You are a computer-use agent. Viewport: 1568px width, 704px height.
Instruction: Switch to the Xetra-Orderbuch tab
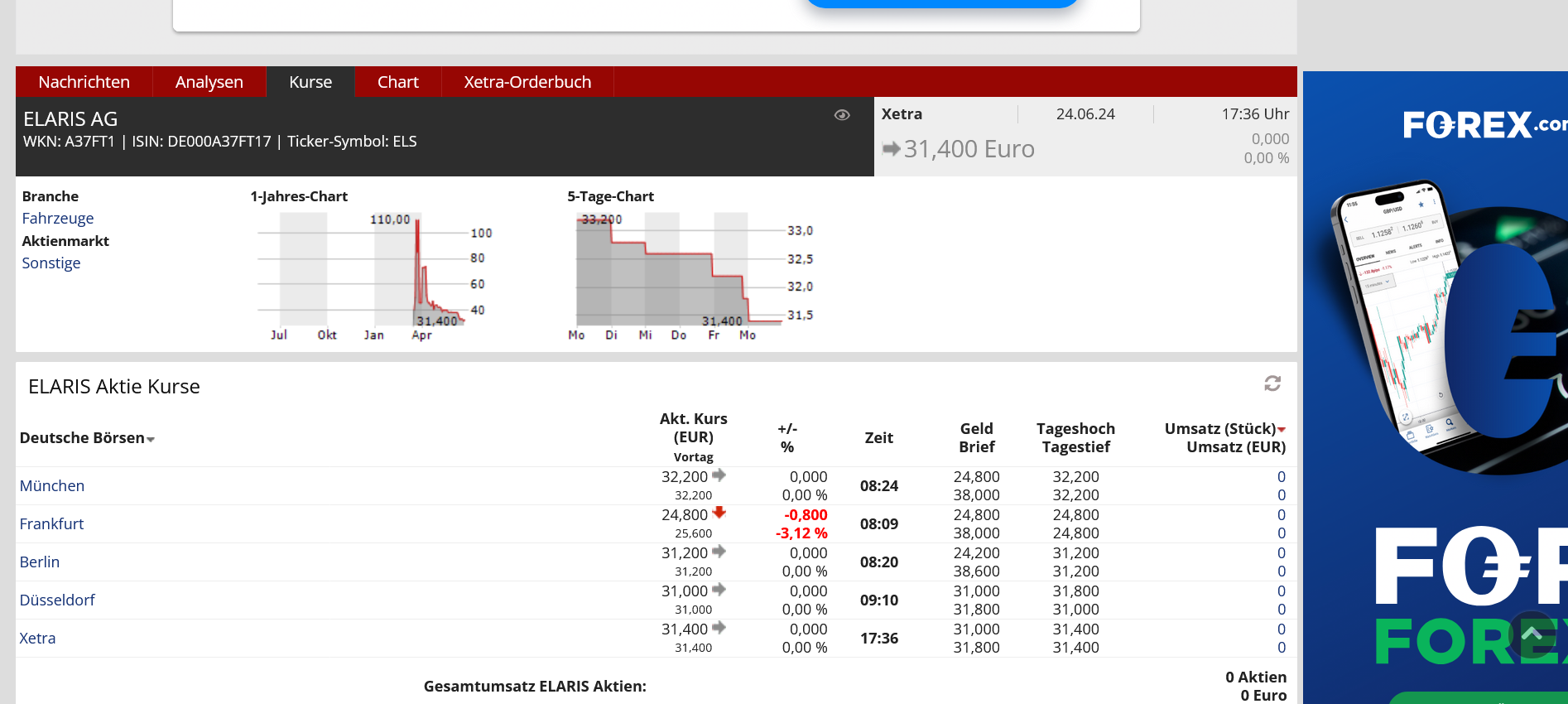pos(527,82)
